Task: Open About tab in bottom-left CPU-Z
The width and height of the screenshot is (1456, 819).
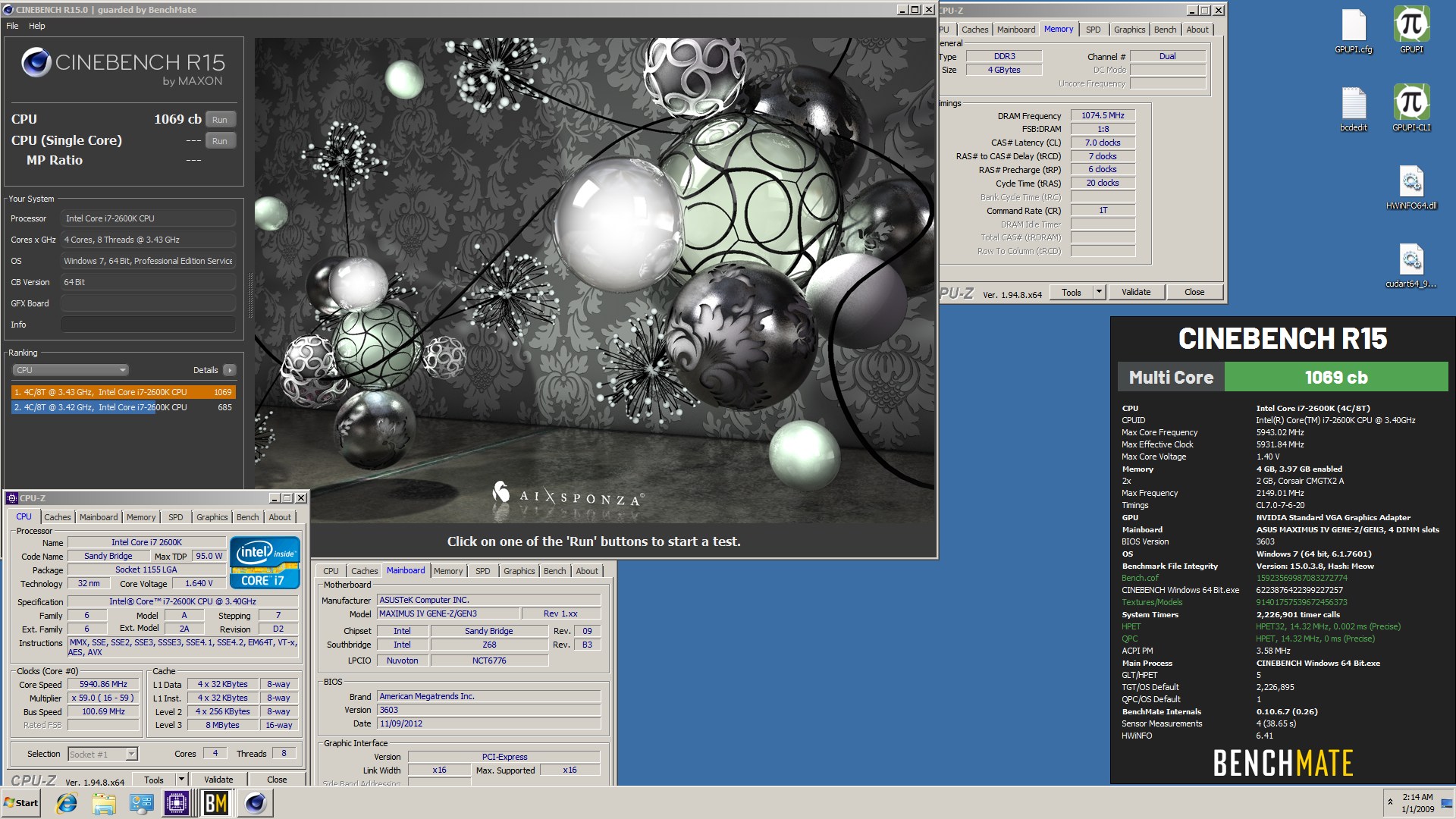Action: click(x=280, y=517)
